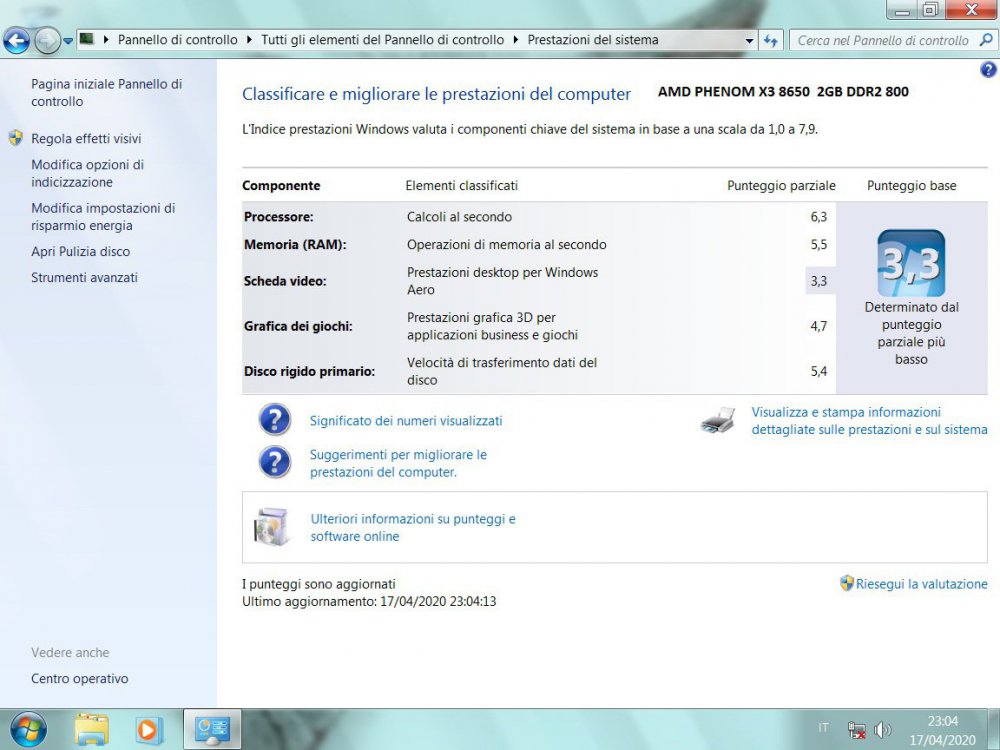
Task: Open Windows Media Player from the taskbar
Action: click(148, 729)
